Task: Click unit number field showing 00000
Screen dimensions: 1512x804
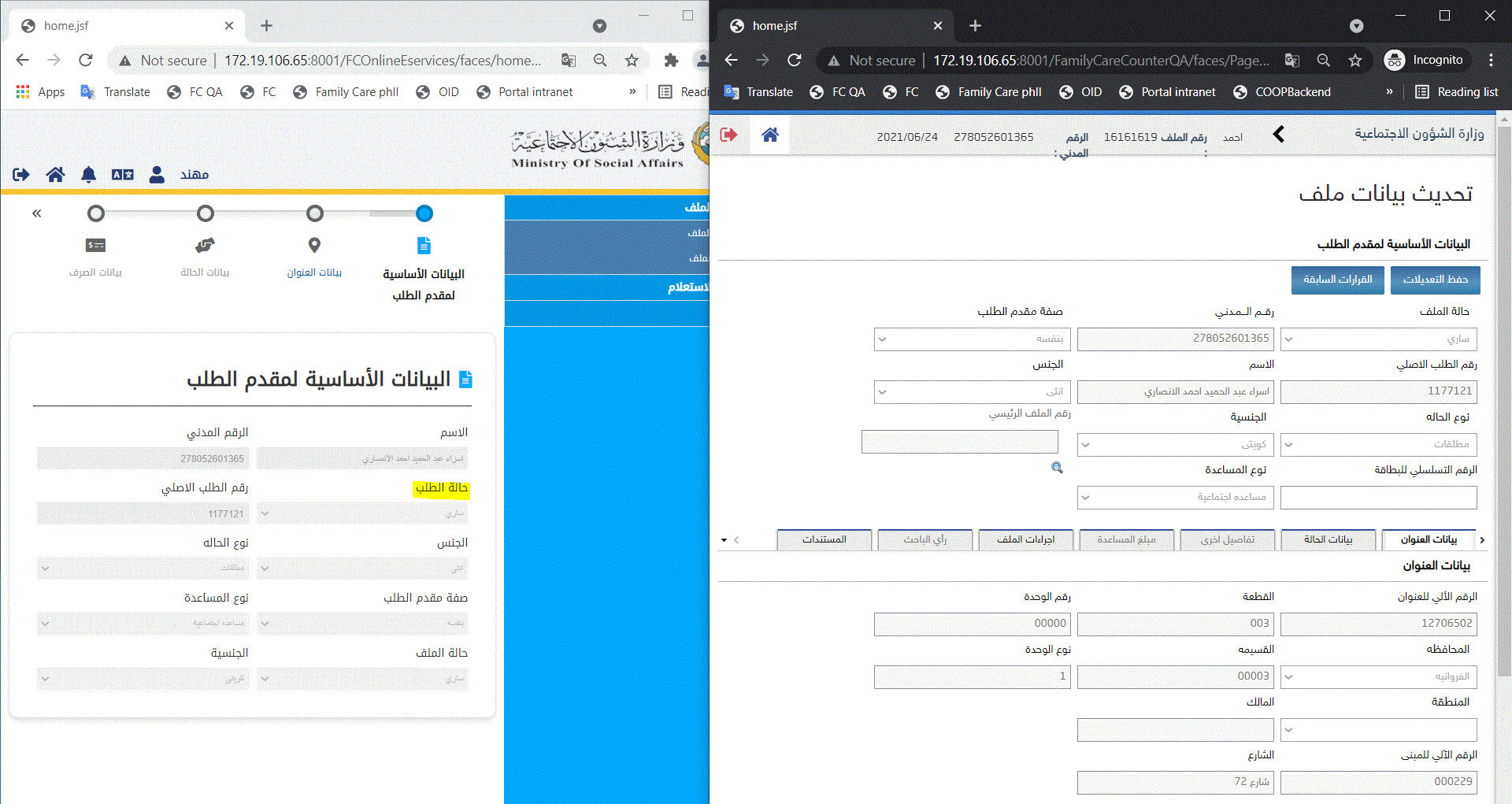Action: click(x=973, y=624)
